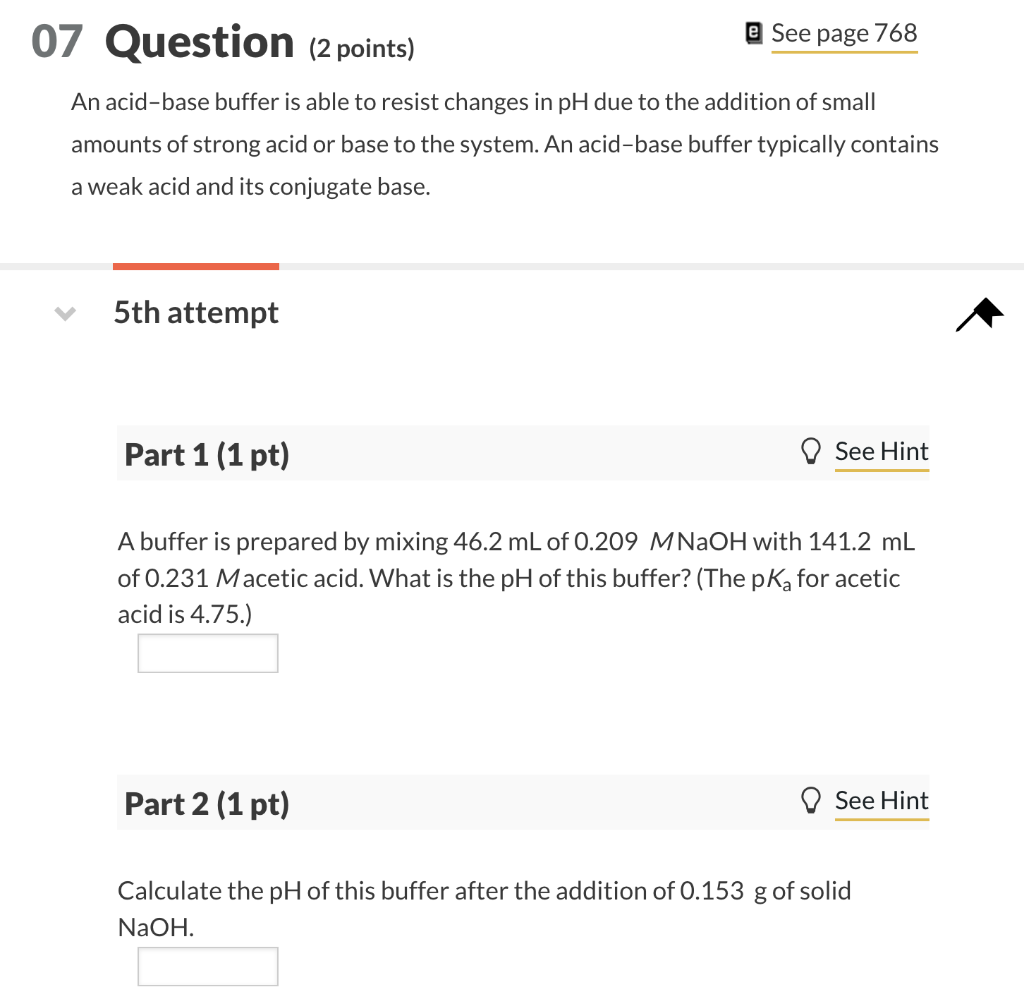Screen dimensions: 1024x999
Task: Click the red progress bar segment
Action: point(195,265)
